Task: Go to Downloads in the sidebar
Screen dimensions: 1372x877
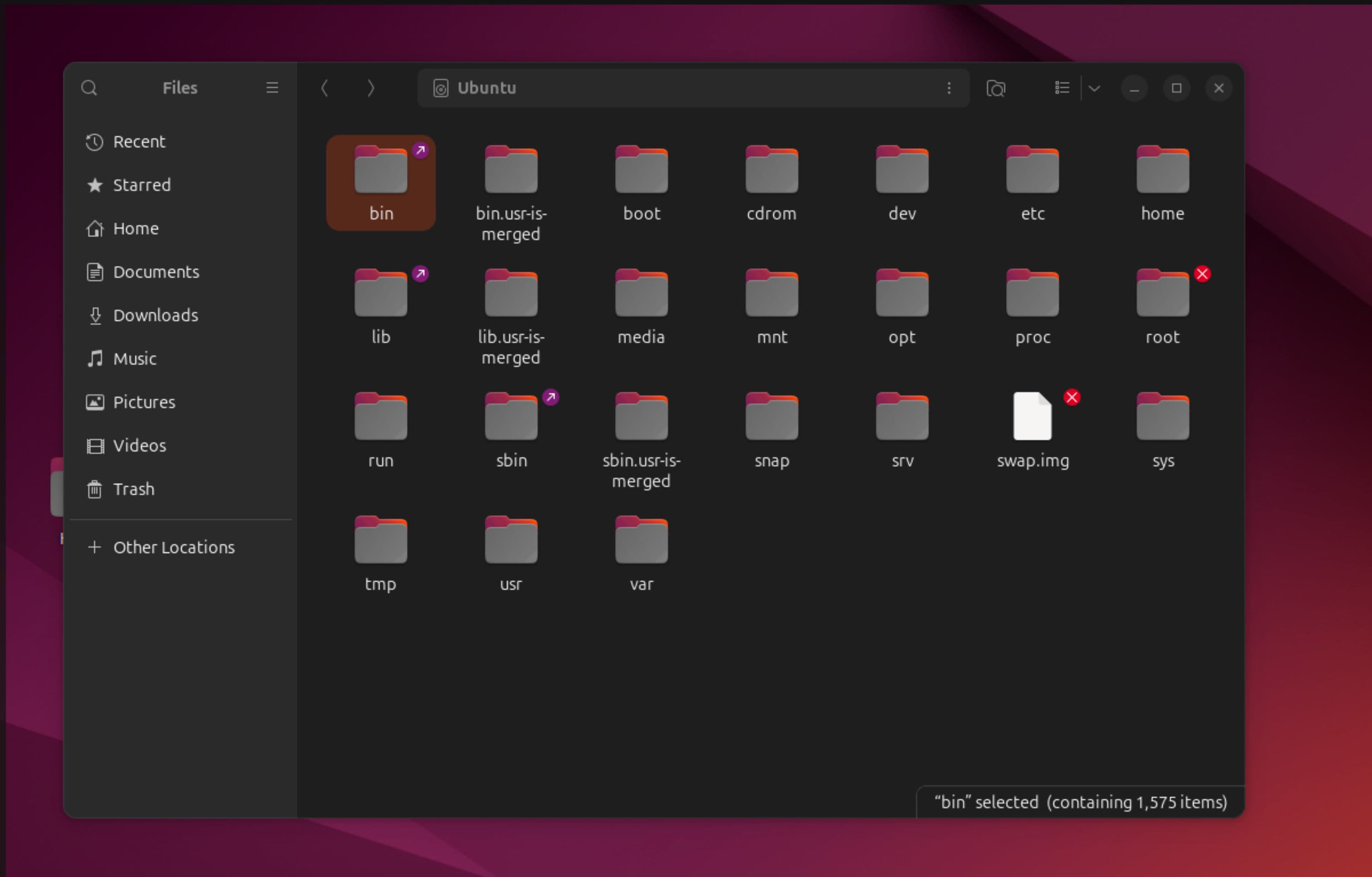Action: (x=155, y=316)
